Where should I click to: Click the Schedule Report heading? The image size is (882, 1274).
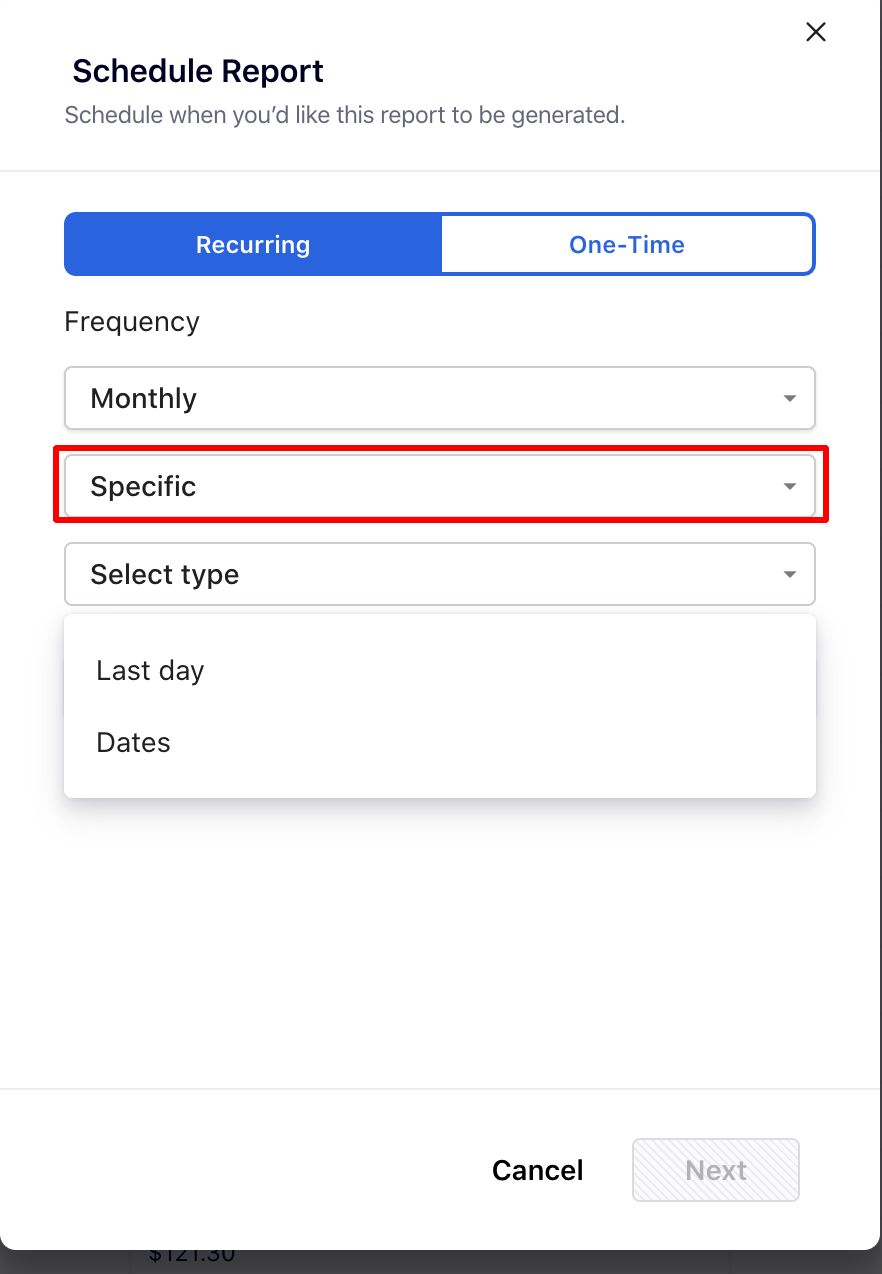click(198, 72)
